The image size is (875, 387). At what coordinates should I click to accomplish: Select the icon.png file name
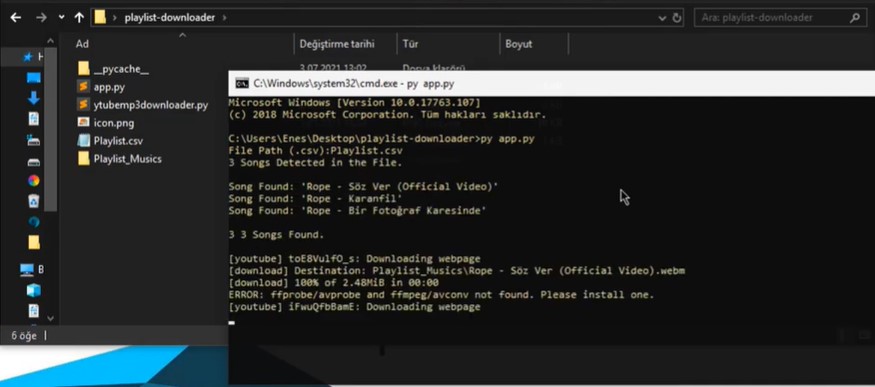click(x=114, y=123)
